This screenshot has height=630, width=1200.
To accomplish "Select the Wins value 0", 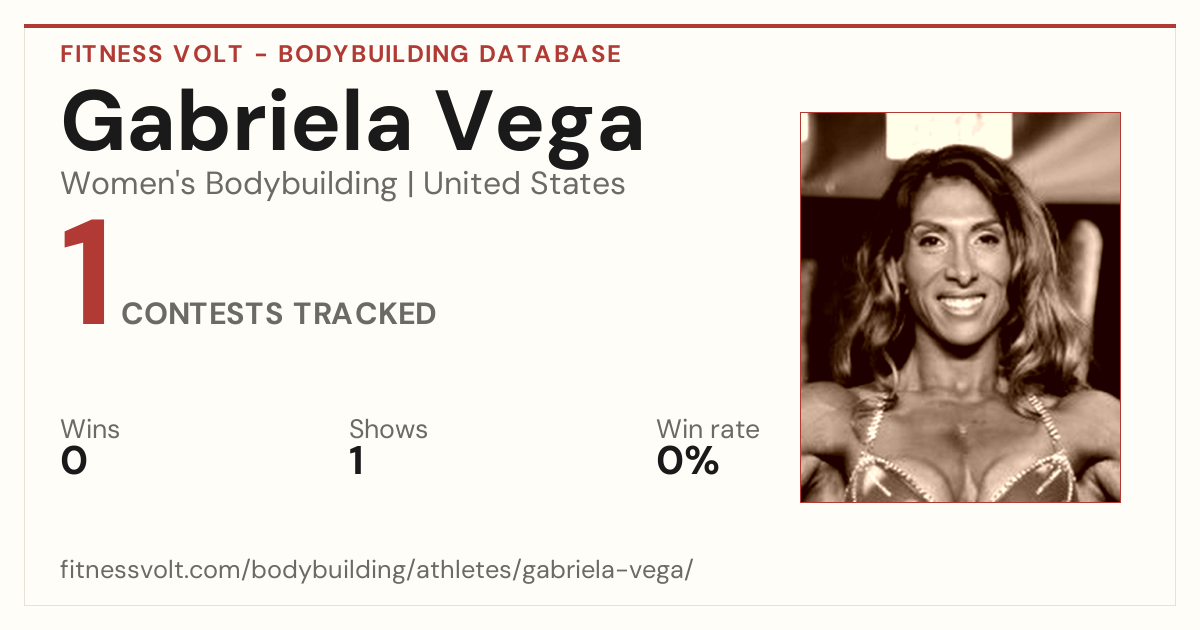I will coord(74,461).
